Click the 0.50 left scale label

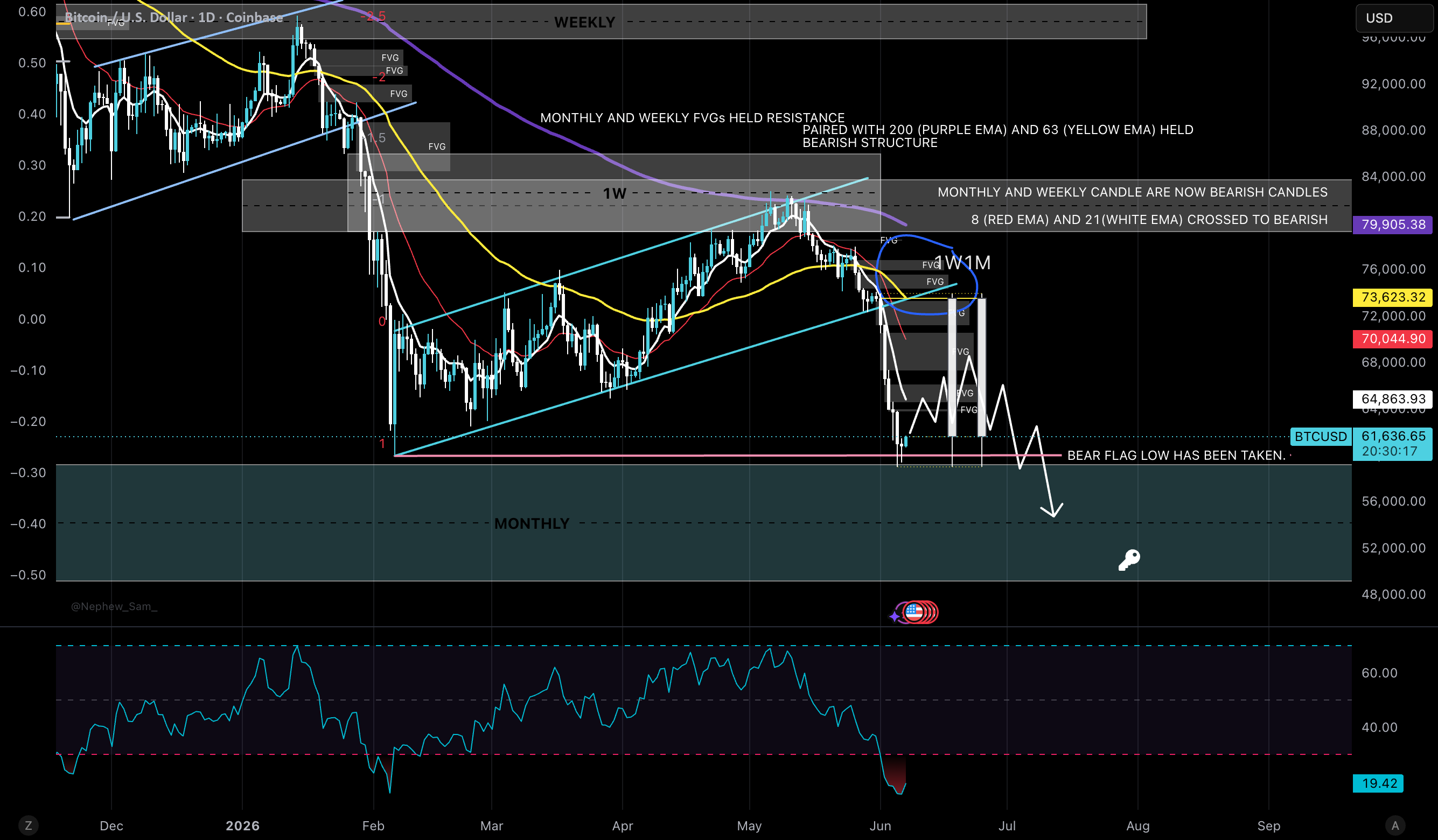[x=32, y=63]
